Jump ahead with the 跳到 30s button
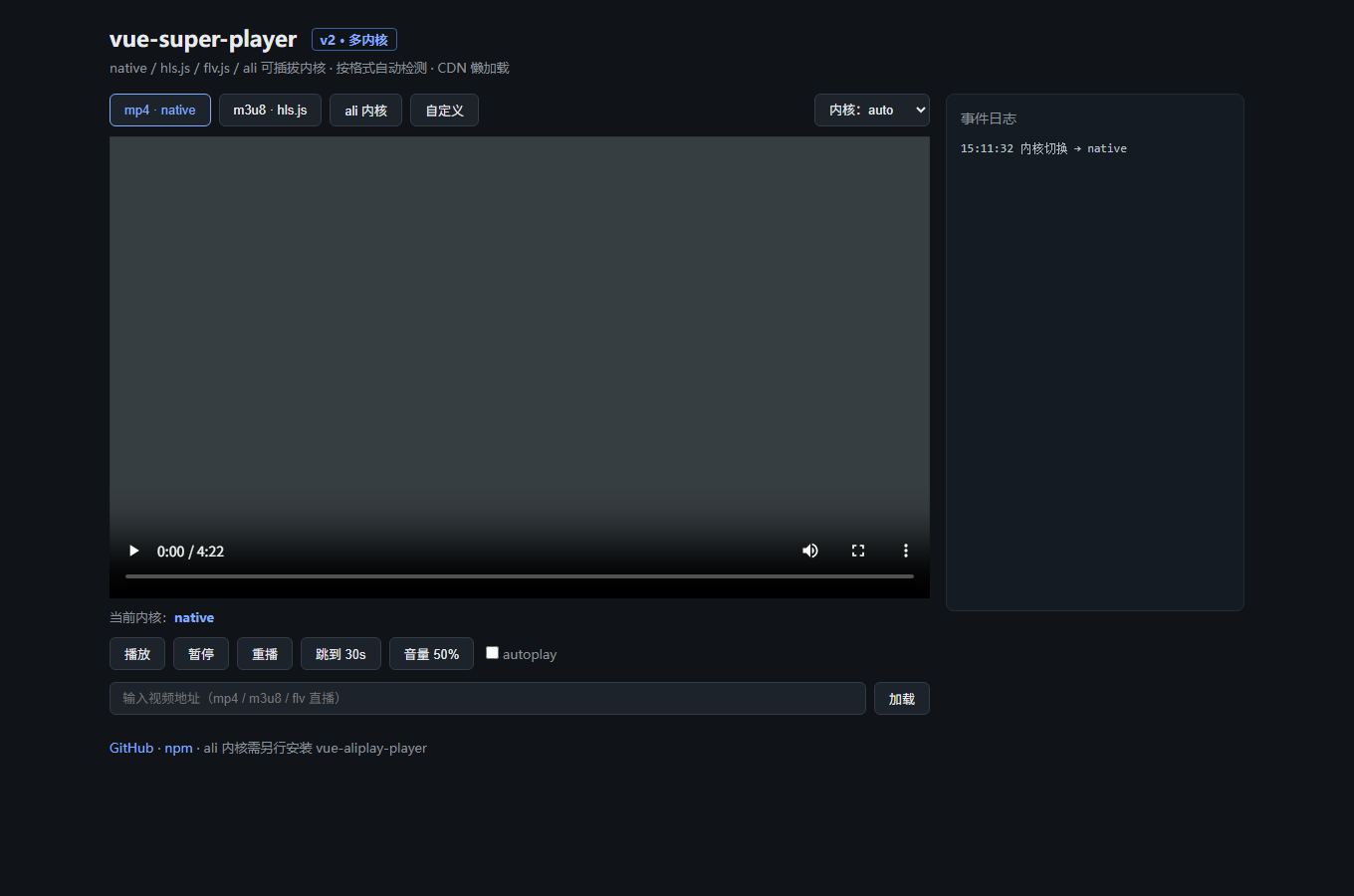This screenshot has height=896, width=1354. pos(340,654)
